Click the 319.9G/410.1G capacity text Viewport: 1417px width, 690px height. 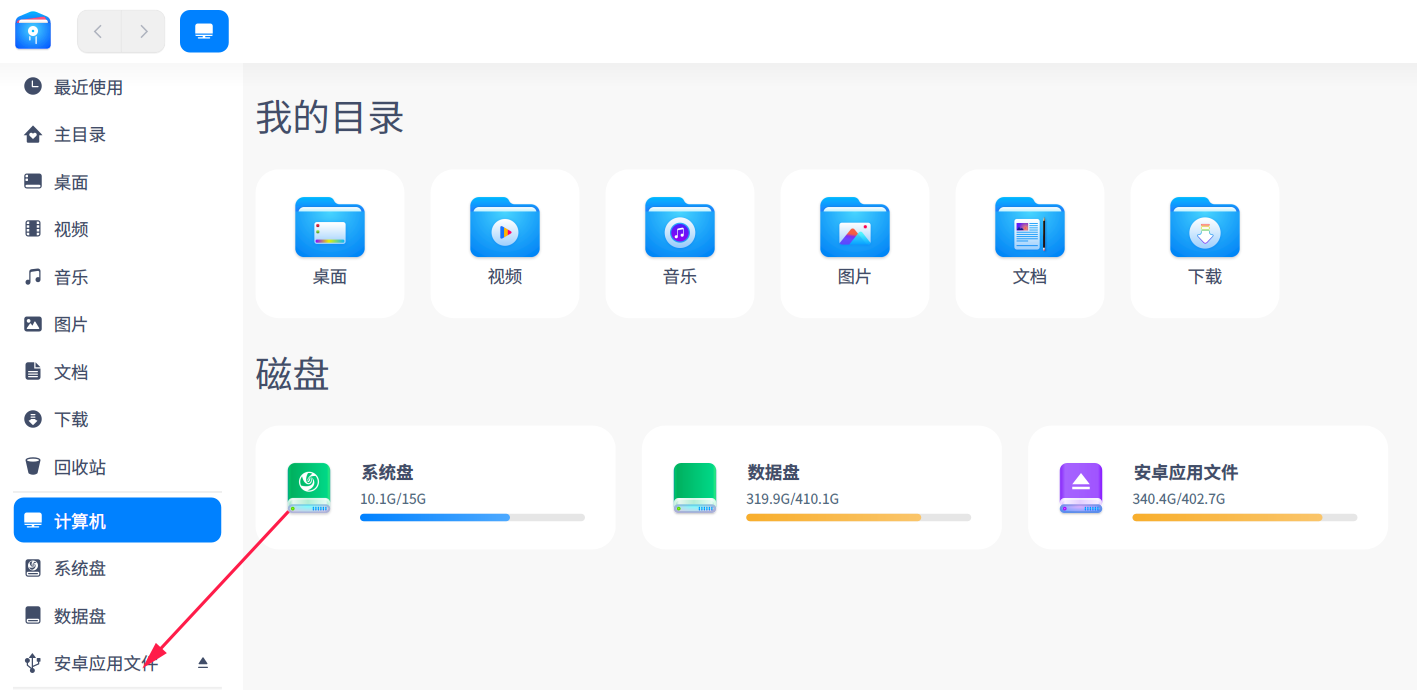pyautogui.click(x=792, y=498)
